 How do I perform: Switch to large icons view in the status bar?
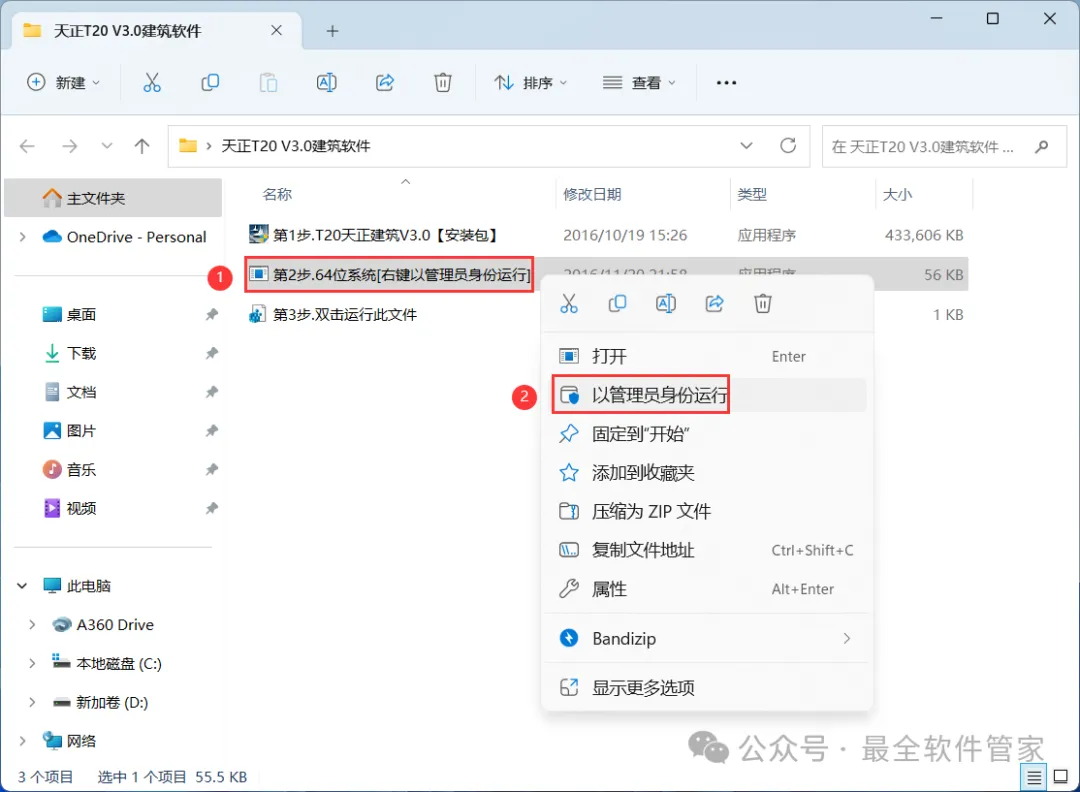point(1061,778)
